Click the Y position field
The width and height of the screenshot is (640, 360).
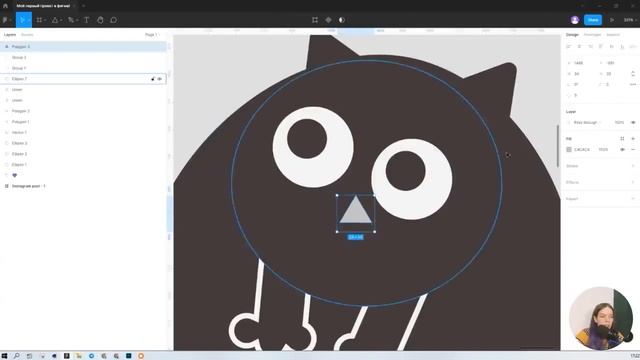(613, 63)
